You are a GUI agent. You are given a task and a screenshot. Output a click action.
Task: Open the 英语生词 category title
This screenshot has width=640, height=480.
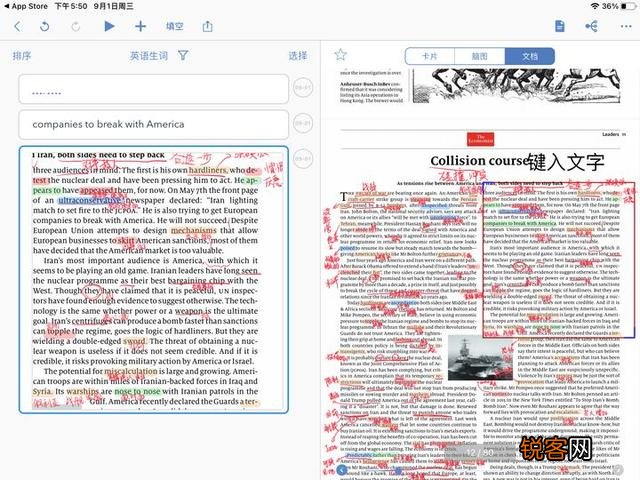149,56
